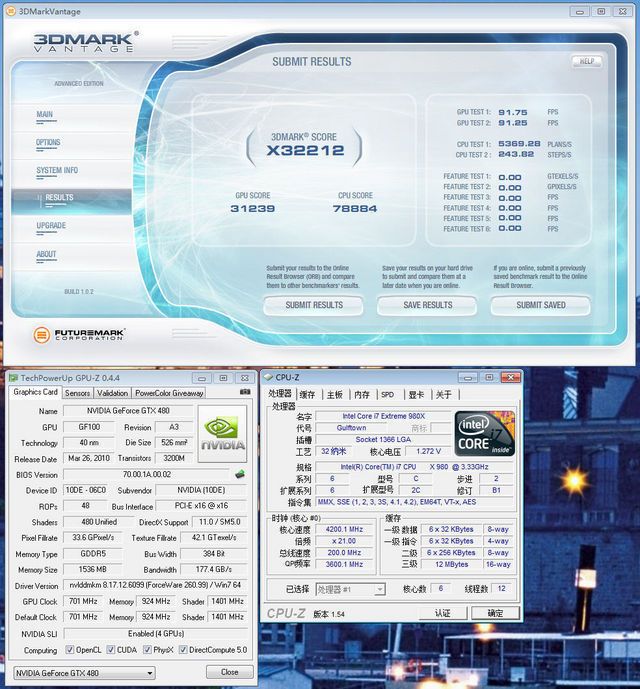
Task: Select the SPD tab in CPU-Z
Action: [388, 395]
